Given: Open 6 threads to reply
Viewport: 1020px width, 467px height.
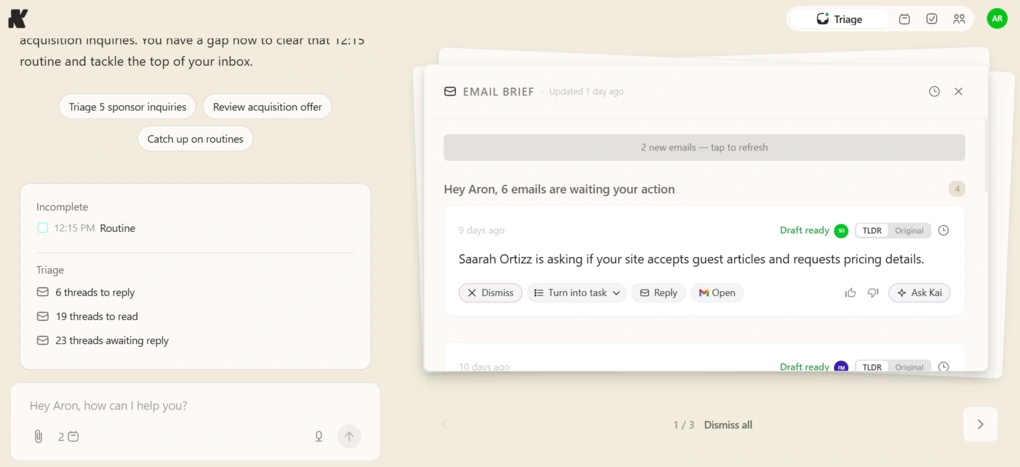Looking at the screenshot, I should coord(86,293).
